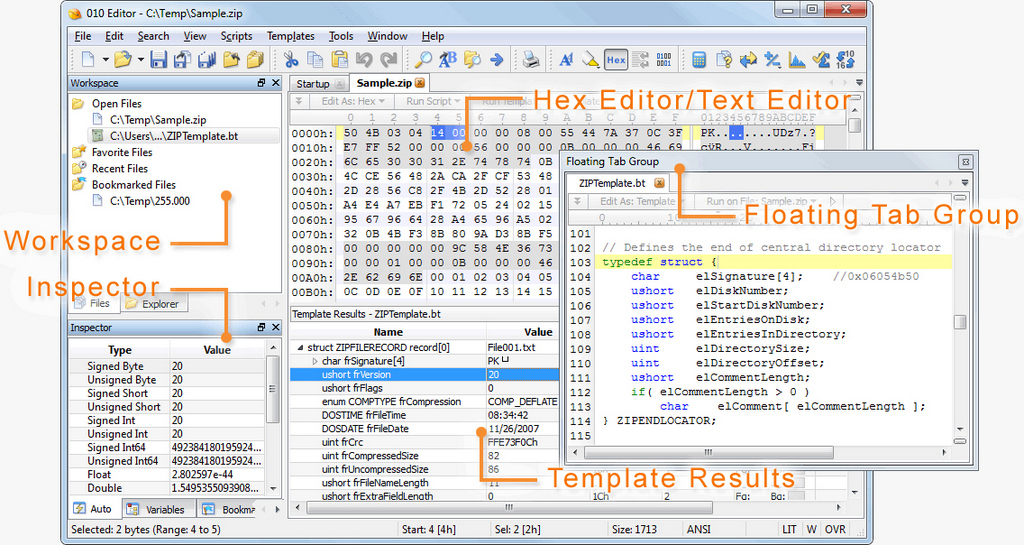Switch to the Files tab in Workspace
This screenshot has width=1024, height=545.
click(x=93, y=304)
